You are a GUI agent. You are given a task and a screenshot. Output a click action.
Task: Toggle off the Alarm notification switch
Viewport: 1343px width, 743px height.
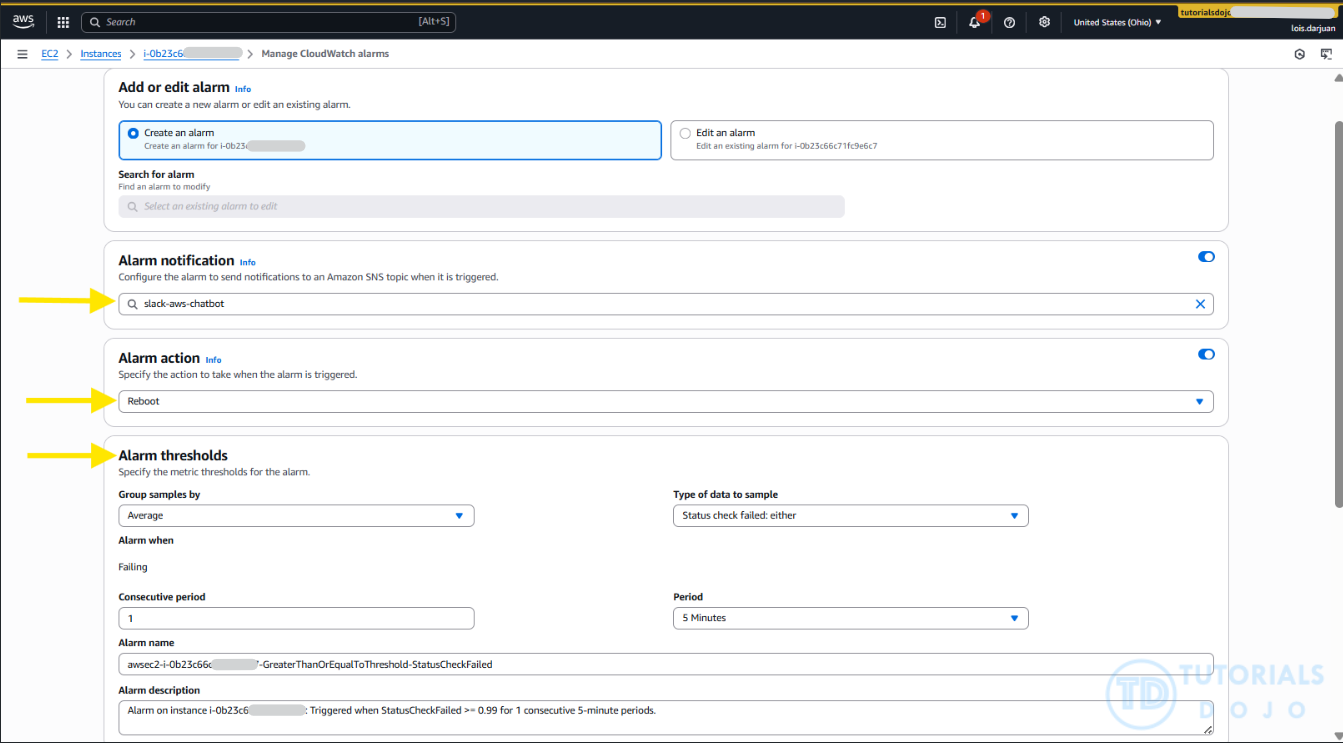[1206, 257]
